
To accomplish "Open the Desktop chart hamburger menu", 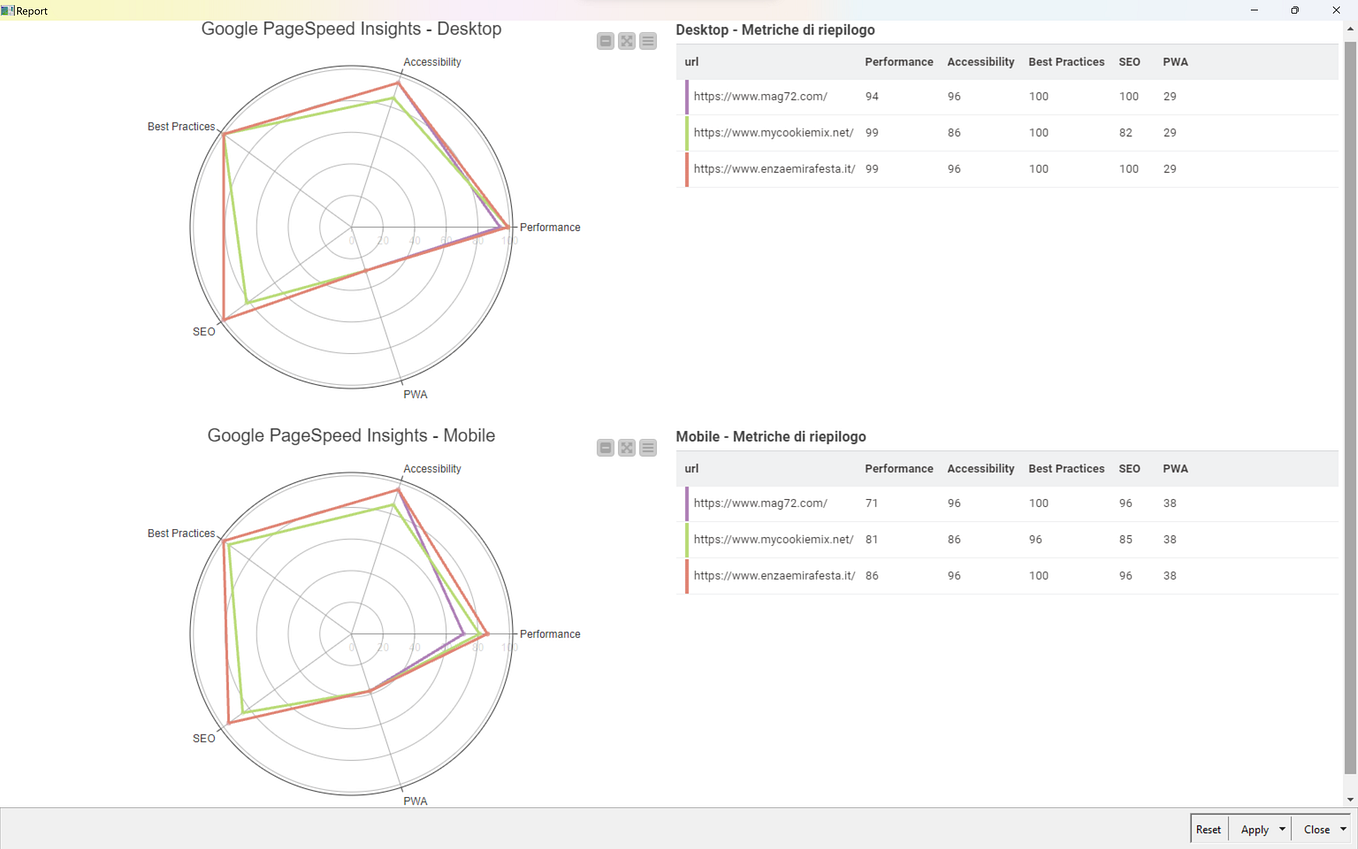I will (647, 41).
